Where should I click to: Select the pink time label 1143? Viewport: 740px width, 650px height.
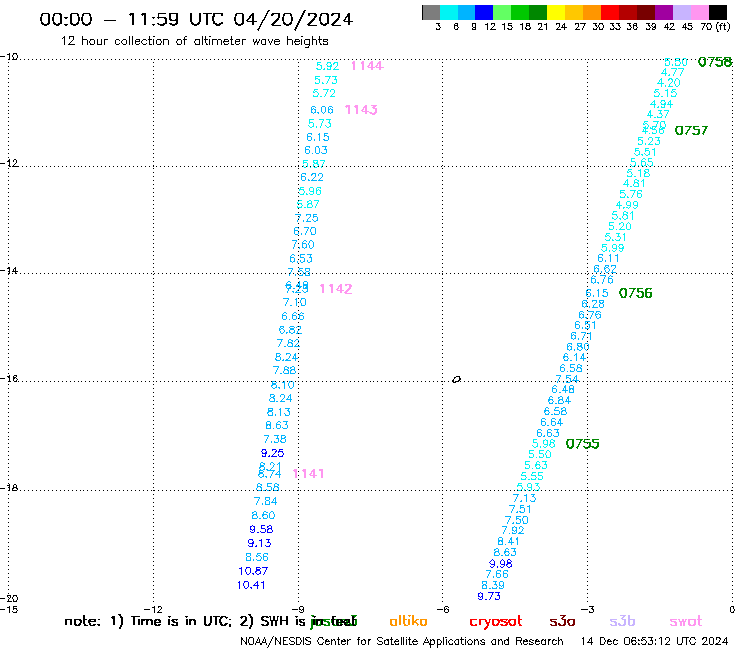[361, 110]
